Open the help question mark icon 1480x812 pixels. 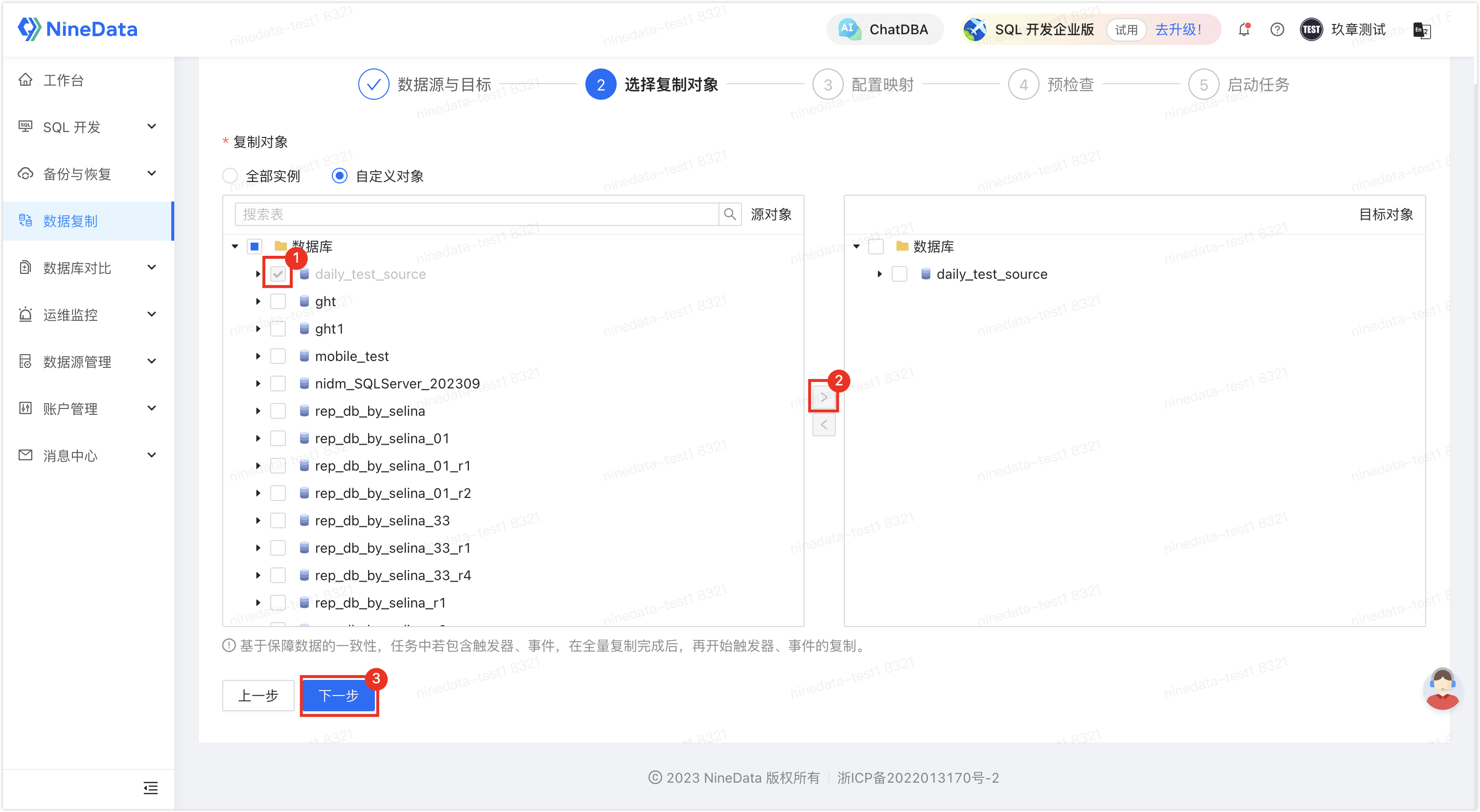pos(1276,29)
